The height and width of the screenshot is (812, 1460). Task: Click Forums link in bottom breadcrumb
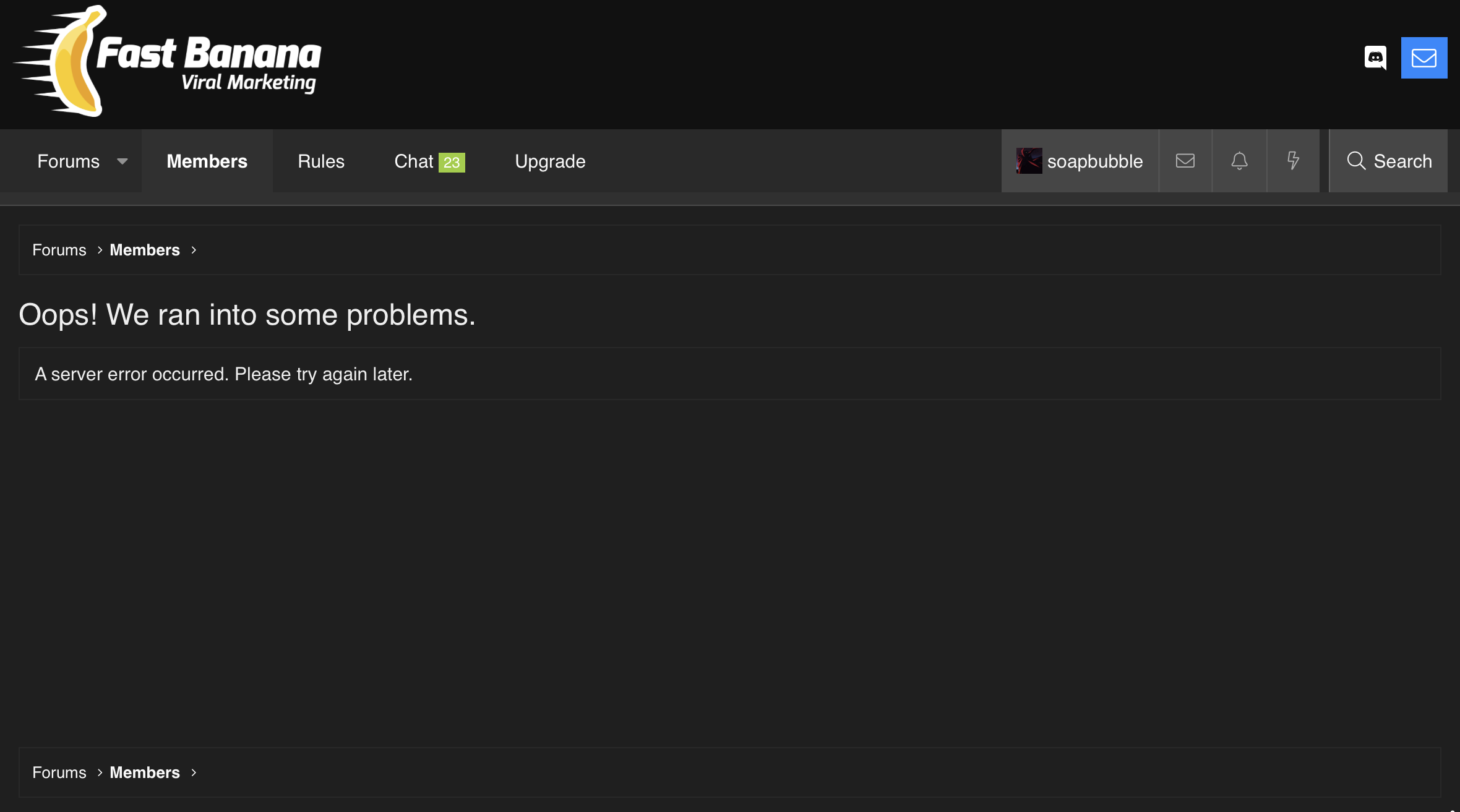coord(59,772)
